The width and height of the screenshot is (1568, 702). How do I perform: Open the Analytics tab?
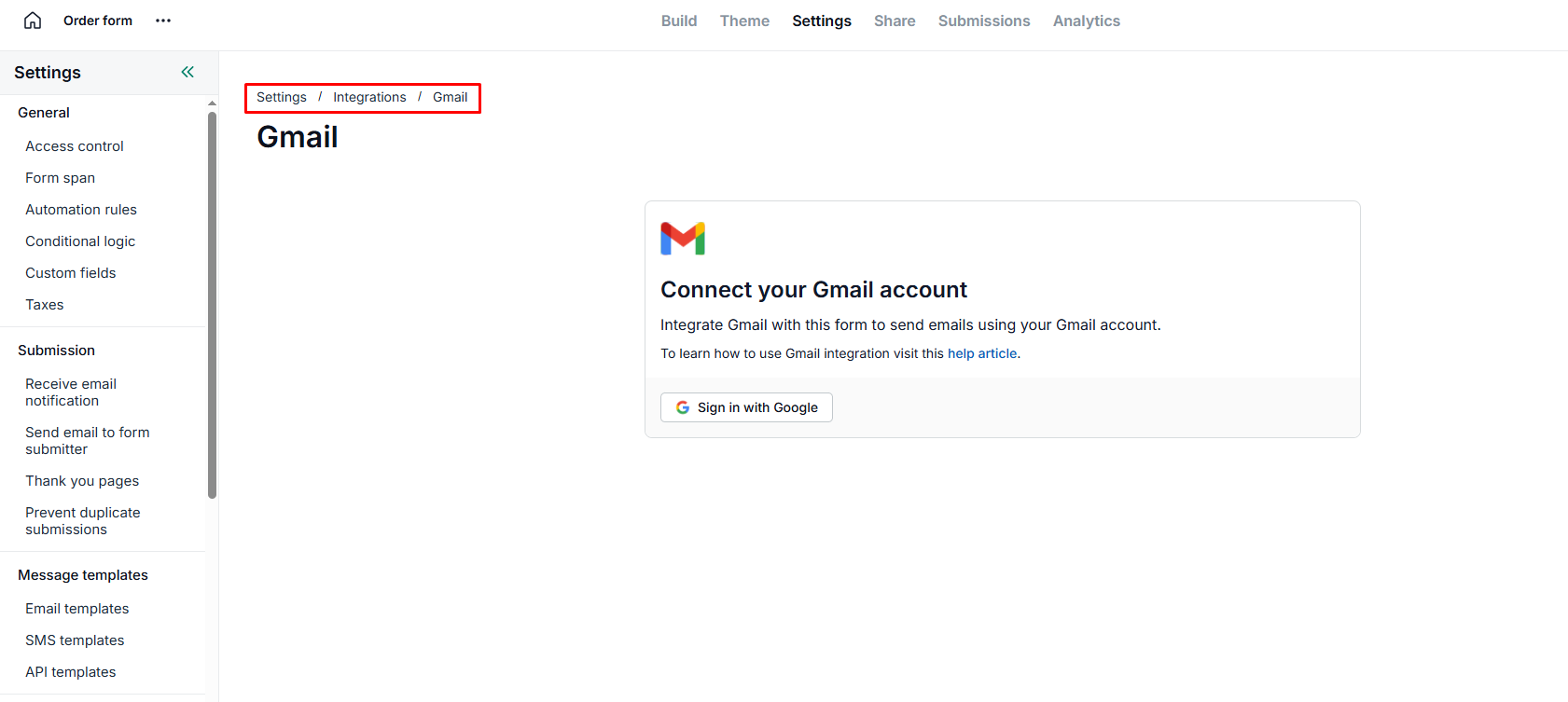[1087, 21]
